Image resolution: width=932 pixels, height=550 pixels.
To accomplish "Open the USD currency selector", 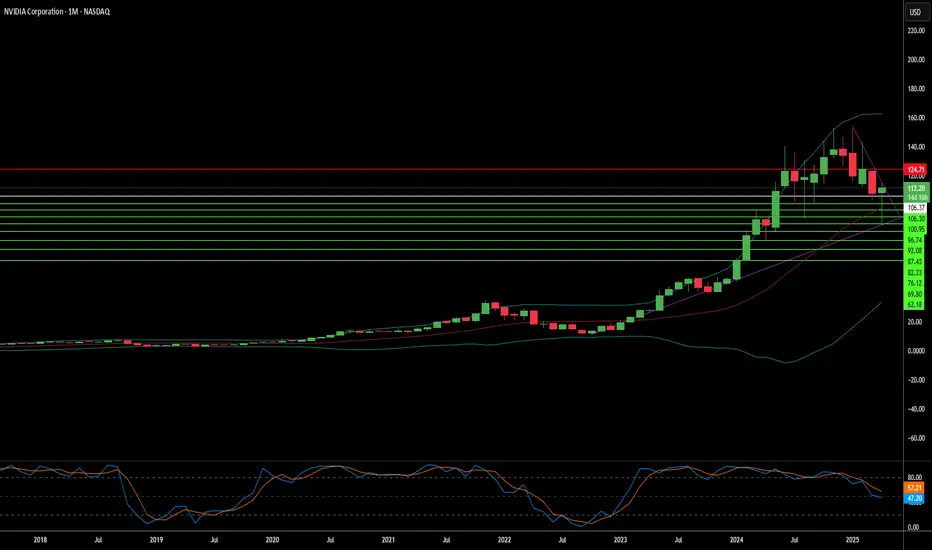I will tap(915, 12).
